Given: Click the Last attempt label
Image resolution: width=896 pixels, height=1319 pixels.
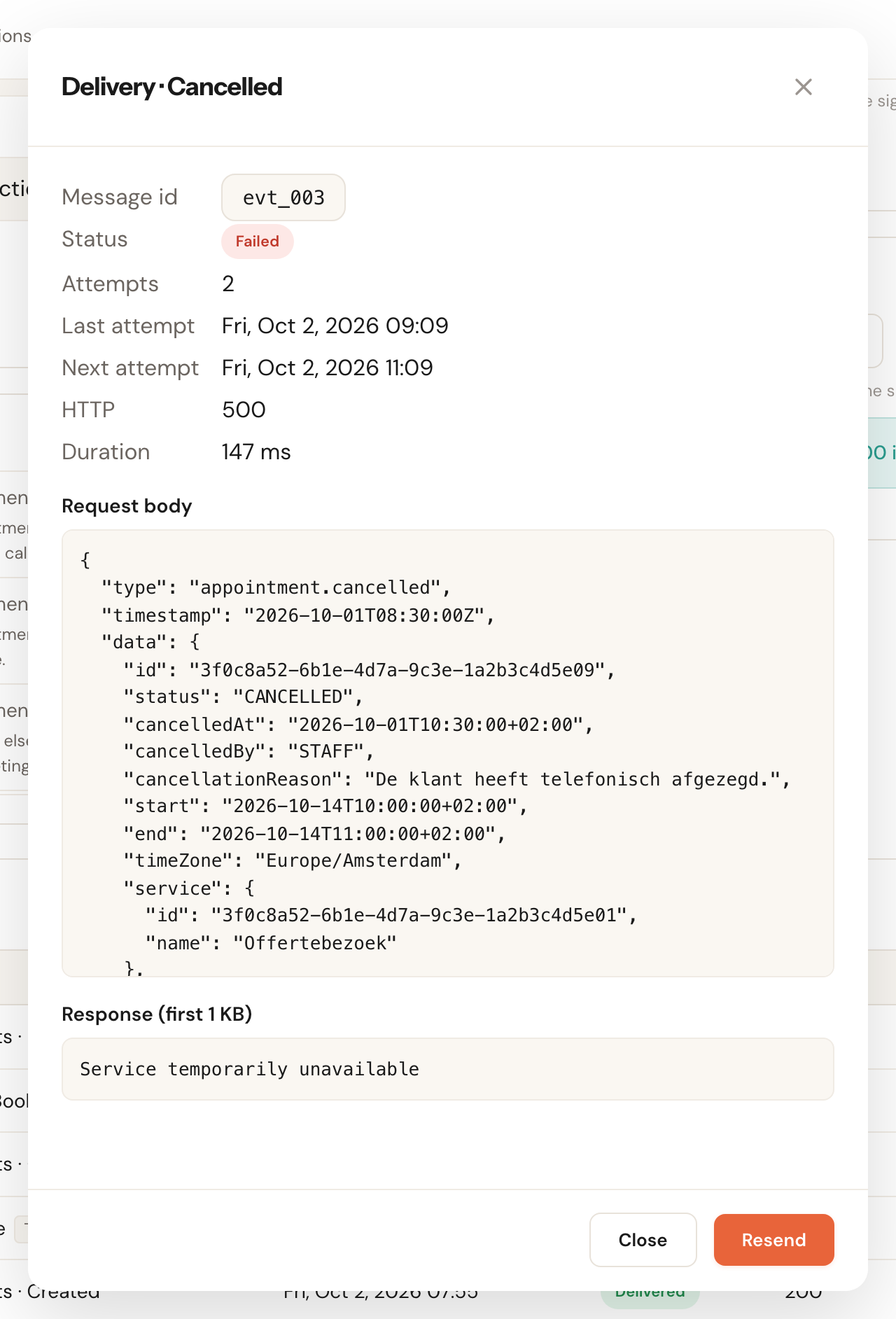Looking at the screenshot, I should (x=128, y=326).
